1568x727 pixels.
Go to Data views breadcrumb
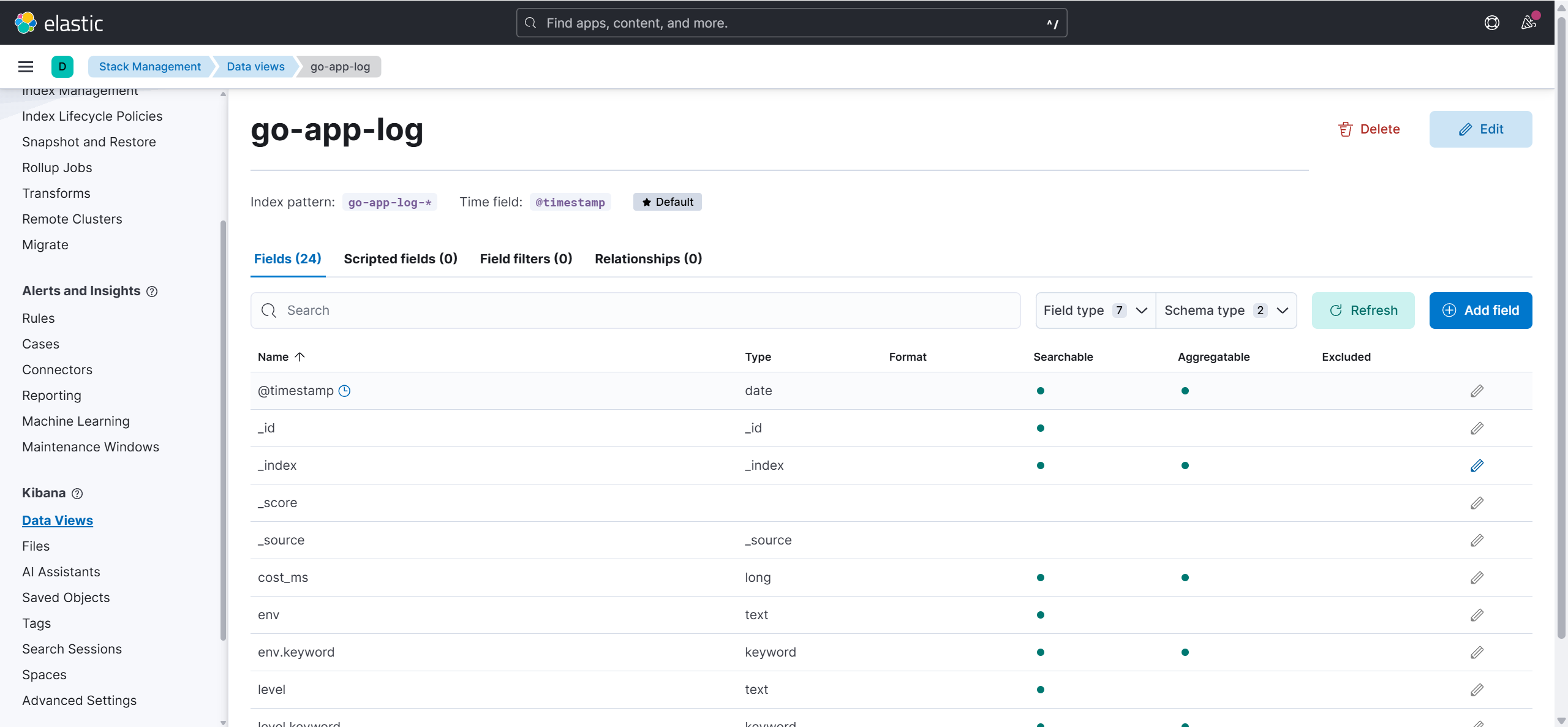point(255,67)
